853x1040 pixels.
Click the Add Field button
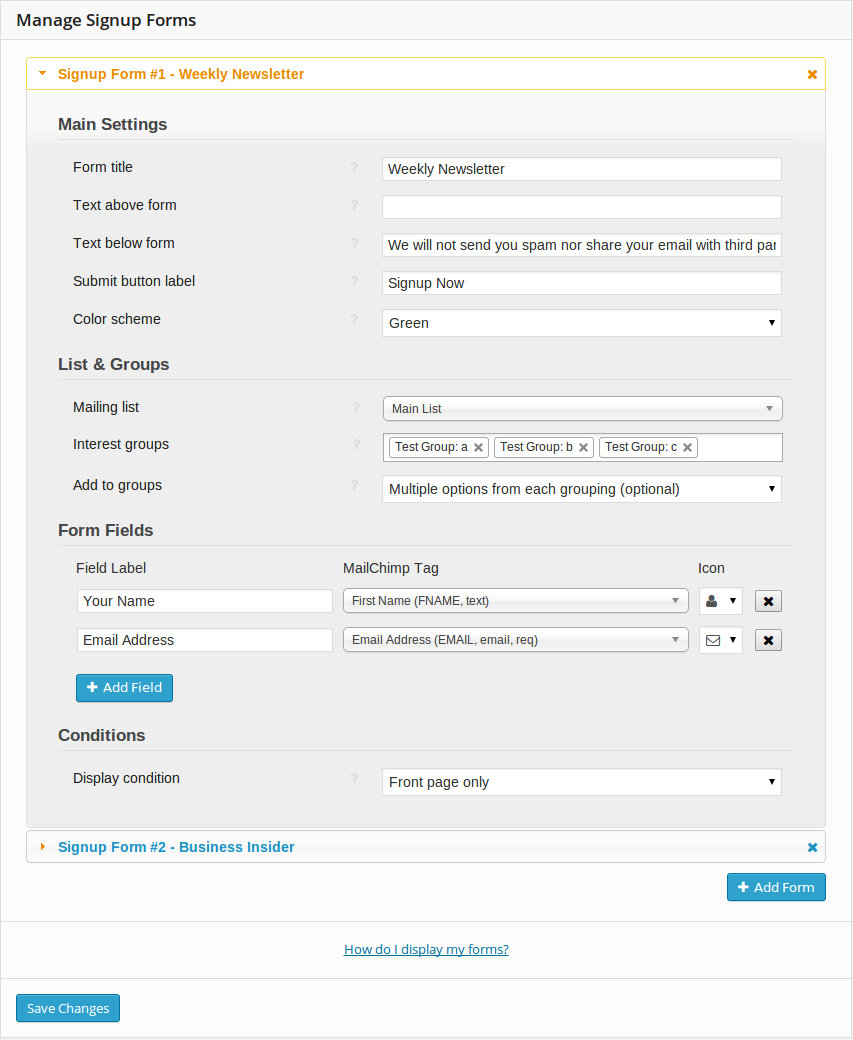pos(124,688)
